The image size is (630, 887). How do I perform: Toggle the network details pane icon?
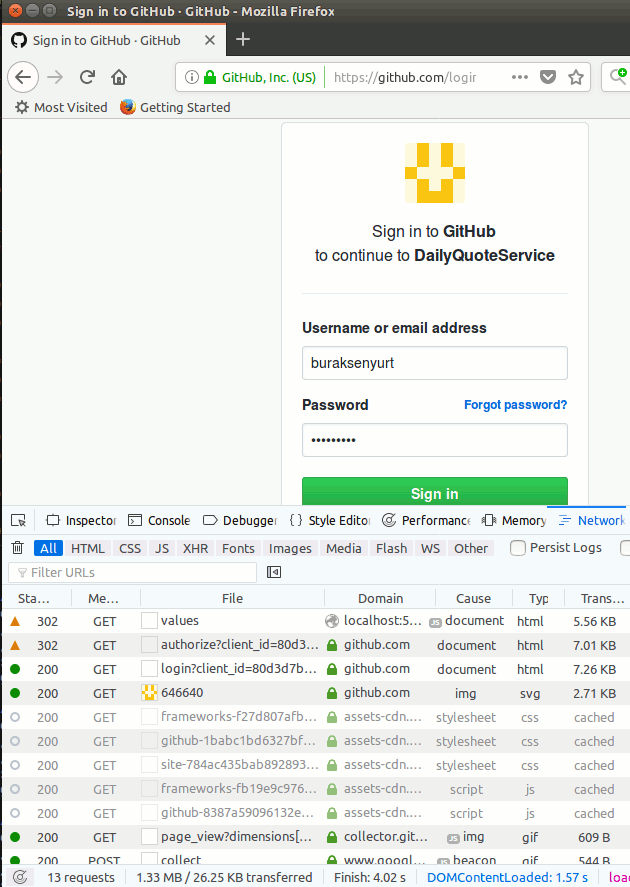(274, 572)
